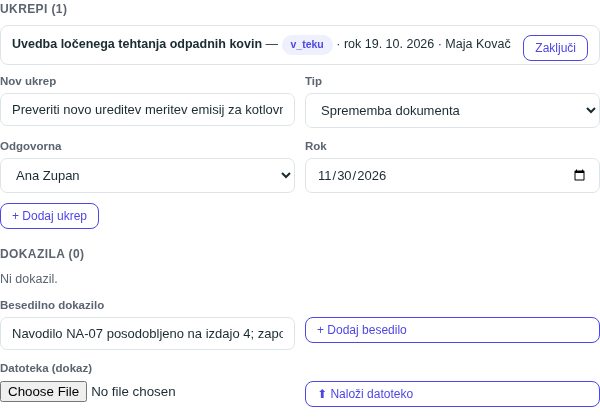Open the Tip dropdown showing Sprememba dokumenta
This screenshot has width=600, height=417.
(452, 111)
